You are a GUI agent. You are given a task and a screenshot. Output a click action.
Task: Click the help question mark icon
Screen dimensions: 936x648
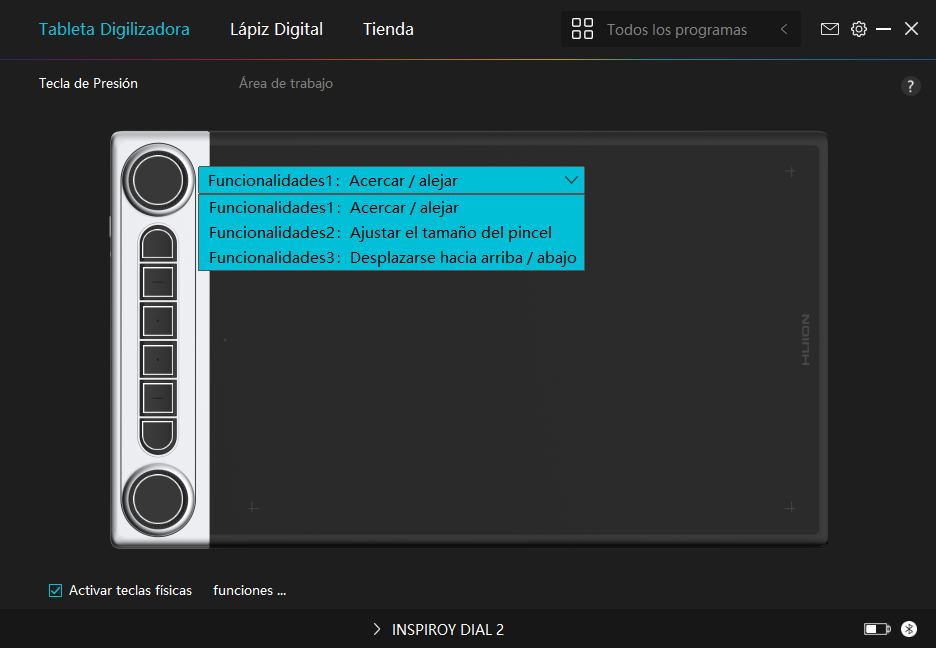[910, 86]
